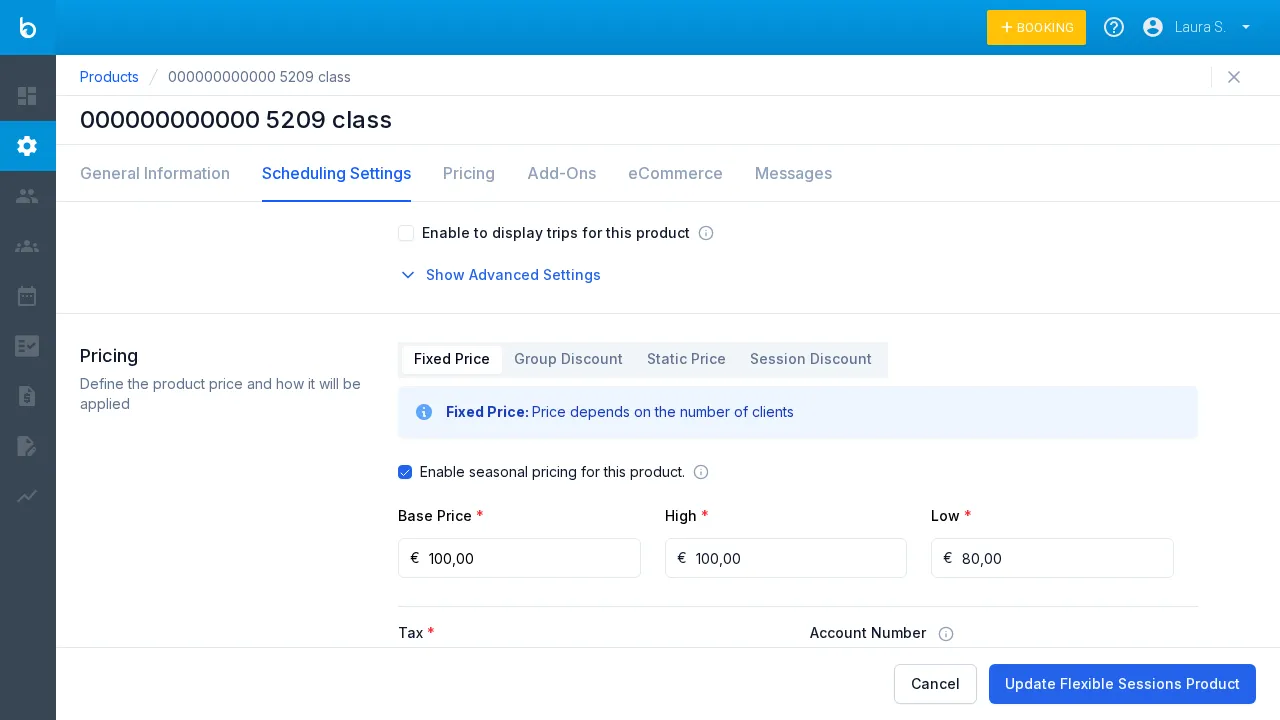This screenshot has height=720, width=1280.
Task: Open the invoices dollar-document icon
Action: [27, 396]
